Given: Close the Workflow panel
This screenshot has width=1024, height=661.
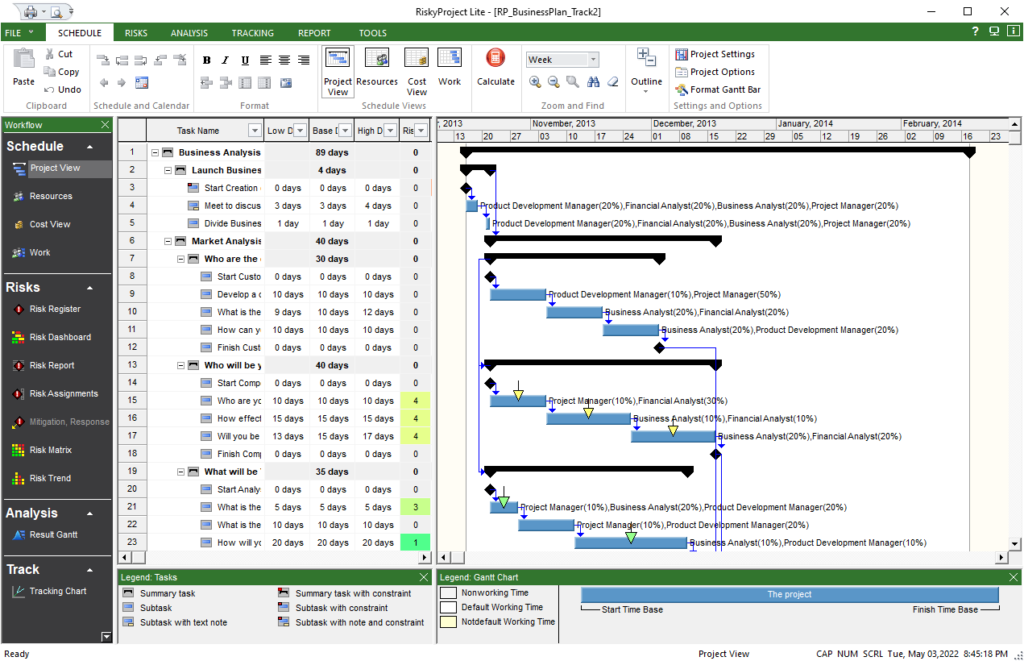Looking at the screenshot, I should point(105,125).
